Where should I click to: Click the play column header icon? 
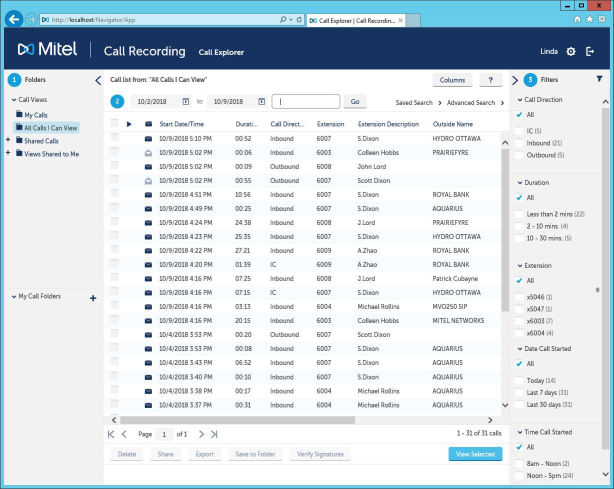tap(129, 124)
